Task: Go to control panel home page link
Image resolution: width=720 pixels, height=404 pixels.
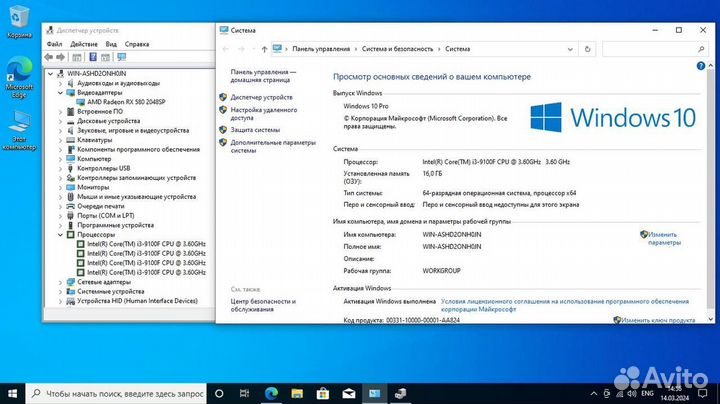Action: coord(263,76)
